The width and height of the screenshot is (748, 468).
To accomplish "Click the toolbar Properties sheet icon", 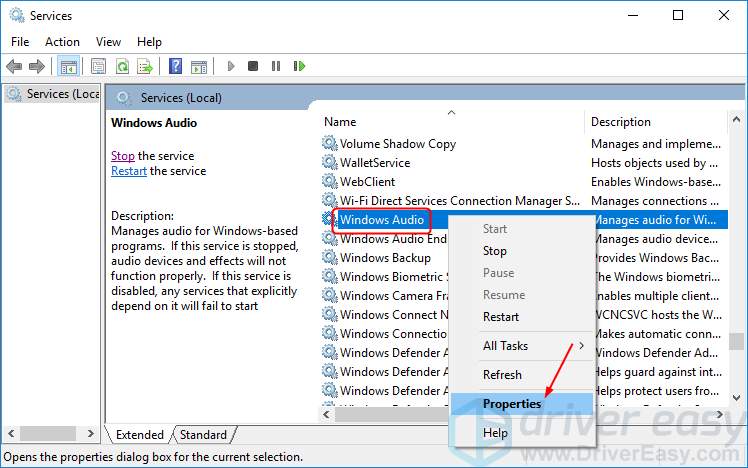I will click(98, 66).
